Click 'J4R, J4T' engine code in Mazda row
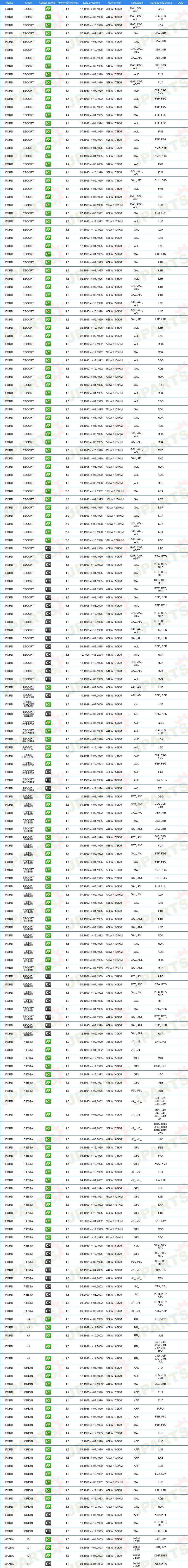 point(161,1548)
